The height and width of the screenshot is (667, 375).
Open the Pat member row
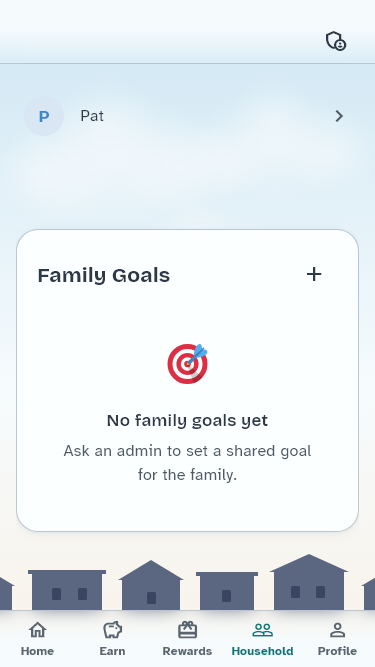(188, 116)
